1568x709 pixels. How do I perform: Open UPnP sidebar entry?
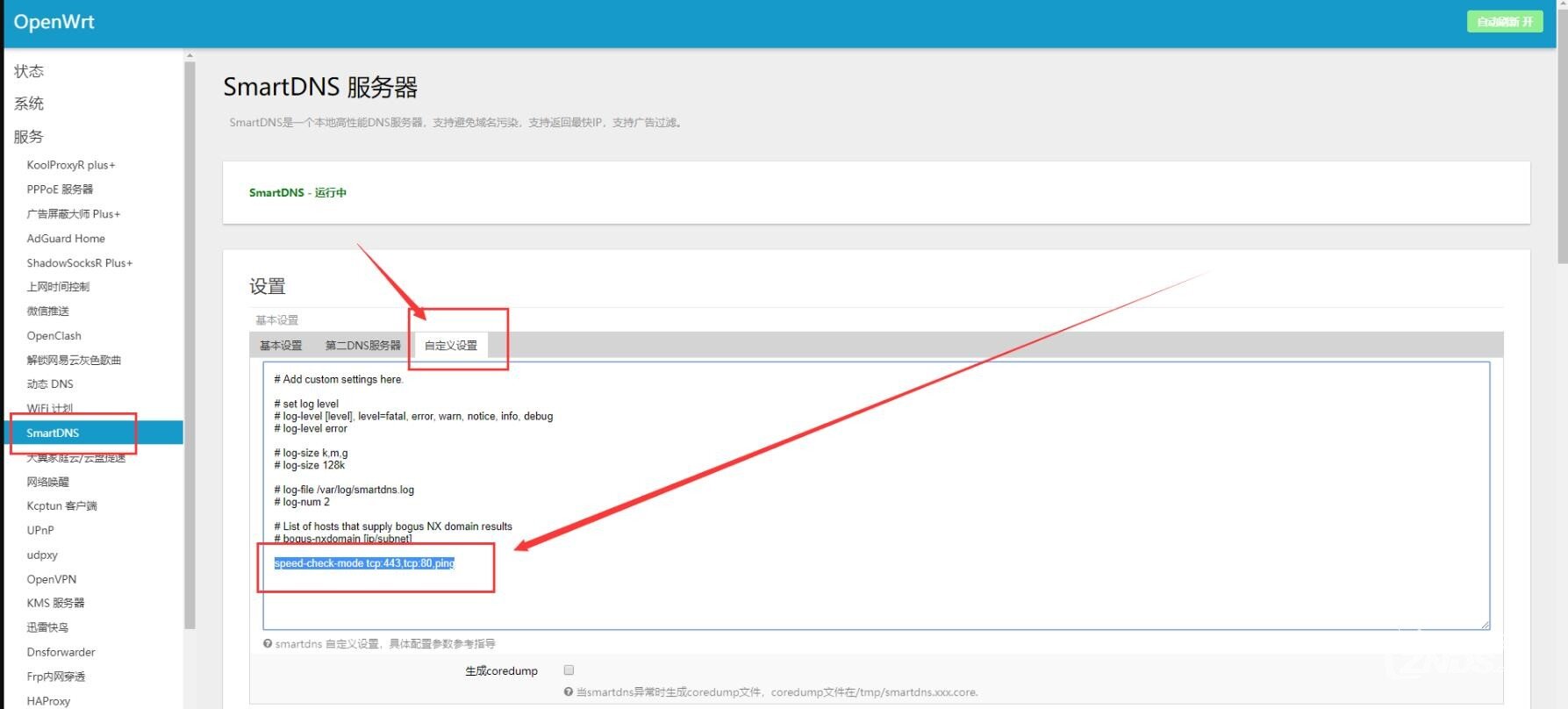(40, 531)
